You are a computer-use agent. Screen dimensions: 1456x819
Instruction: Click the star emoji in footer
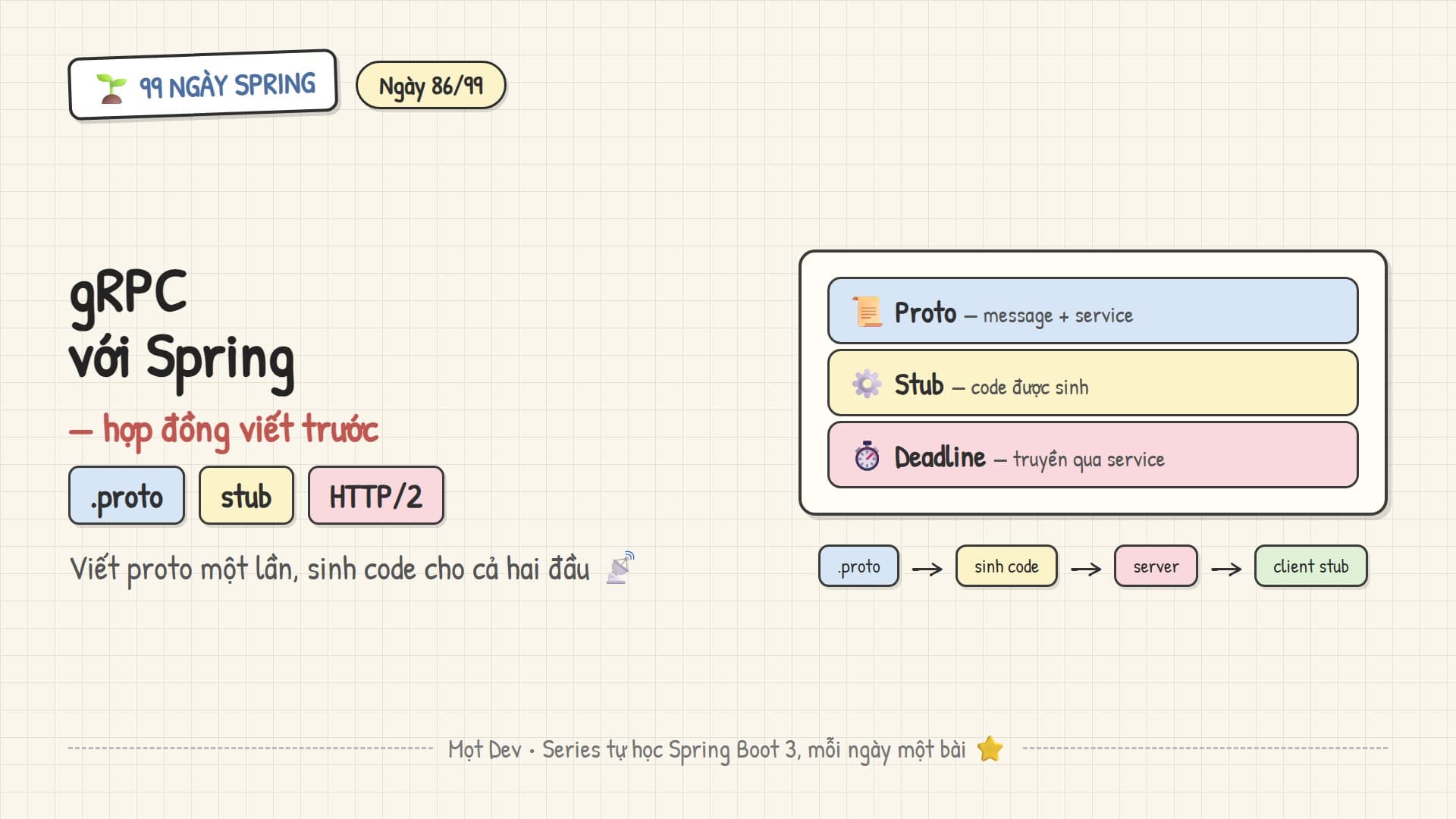(x=990, y=749)
